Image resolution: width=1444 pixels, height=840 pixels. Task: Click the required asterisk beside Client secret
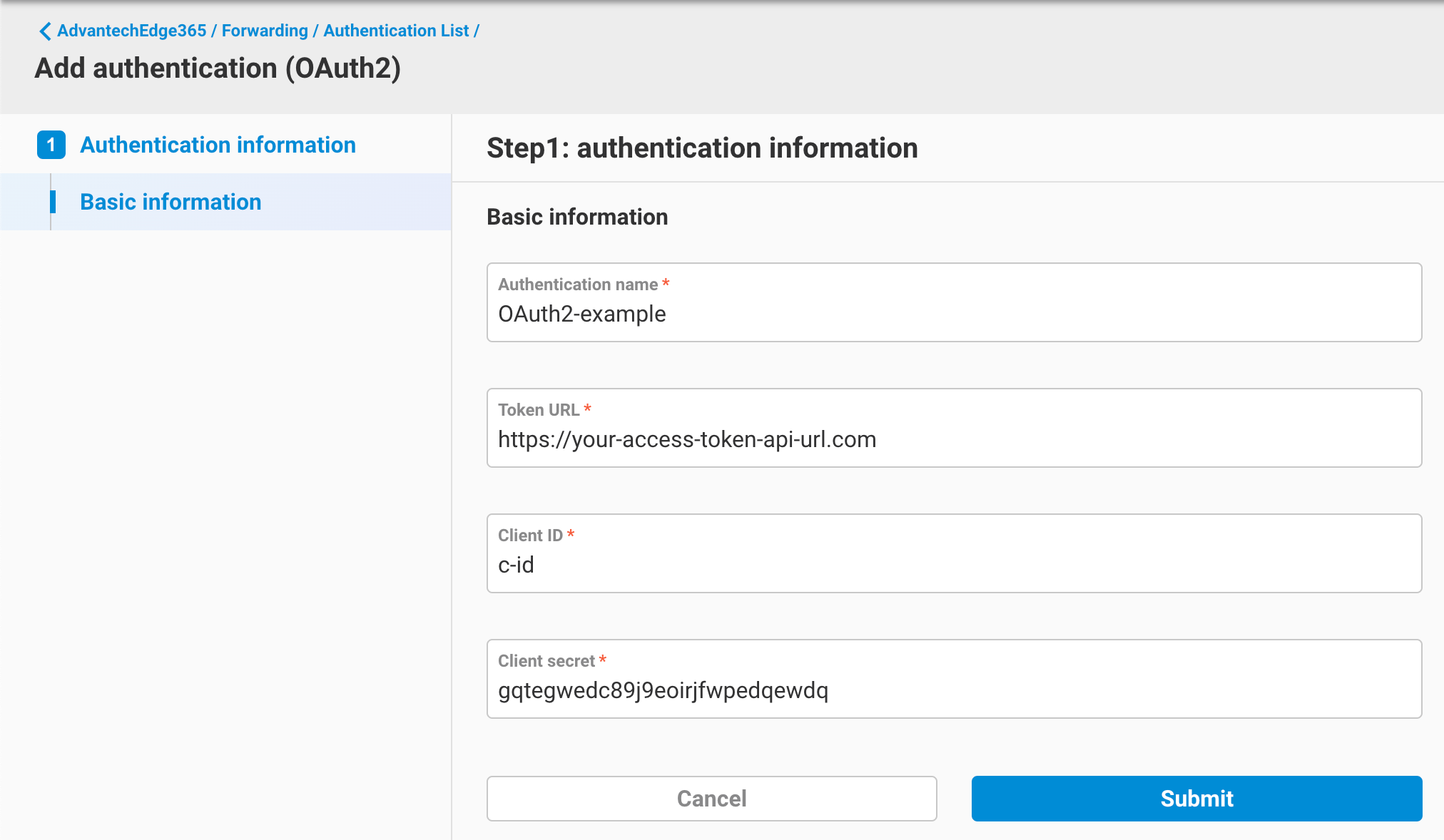point(603,659)
